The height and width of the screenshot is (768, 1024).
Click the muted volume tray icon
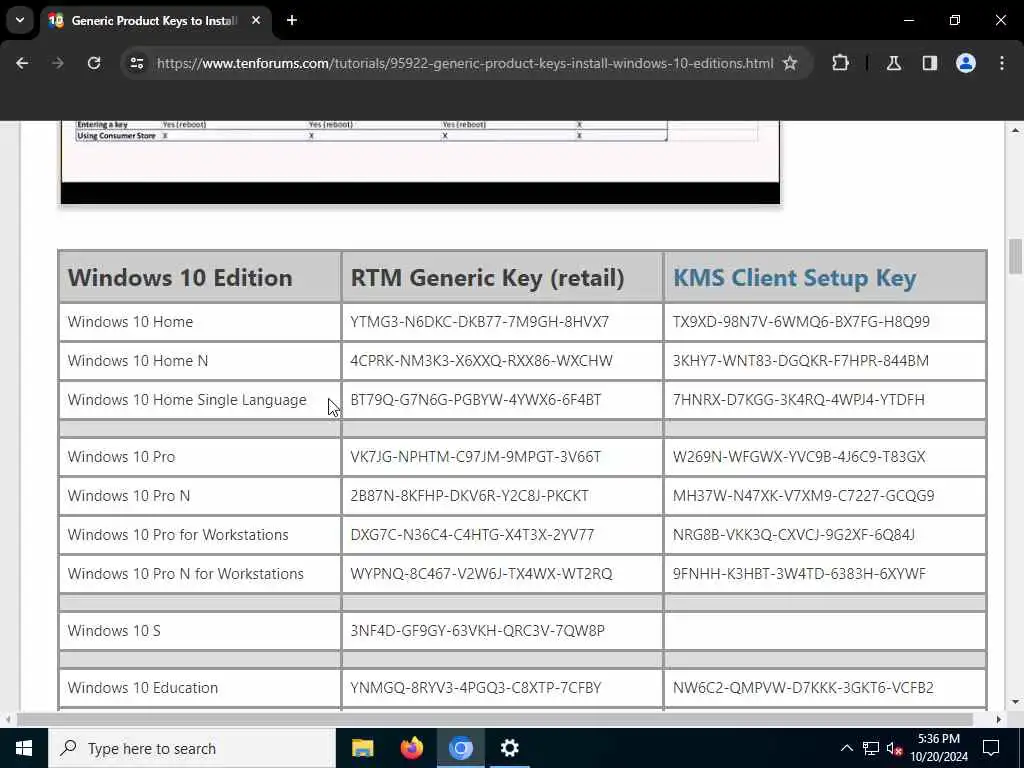895,748
